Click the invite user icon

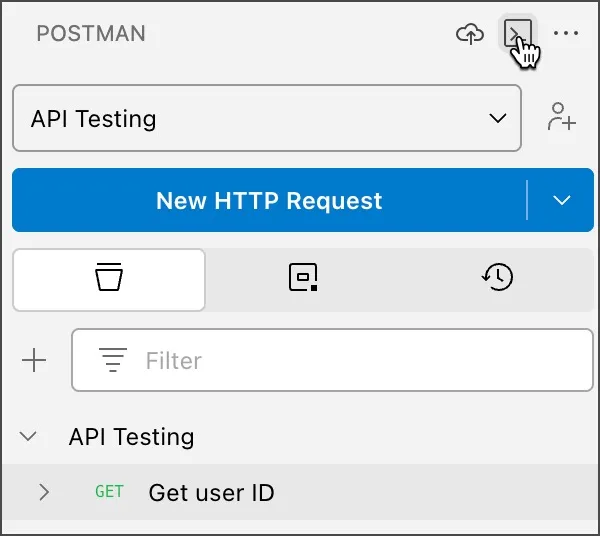[x=561, y=117]
